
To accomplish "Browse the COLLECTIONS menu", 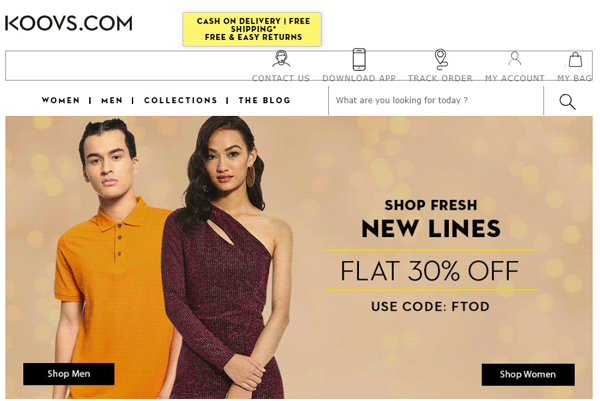I will click(x=181, y=100).
